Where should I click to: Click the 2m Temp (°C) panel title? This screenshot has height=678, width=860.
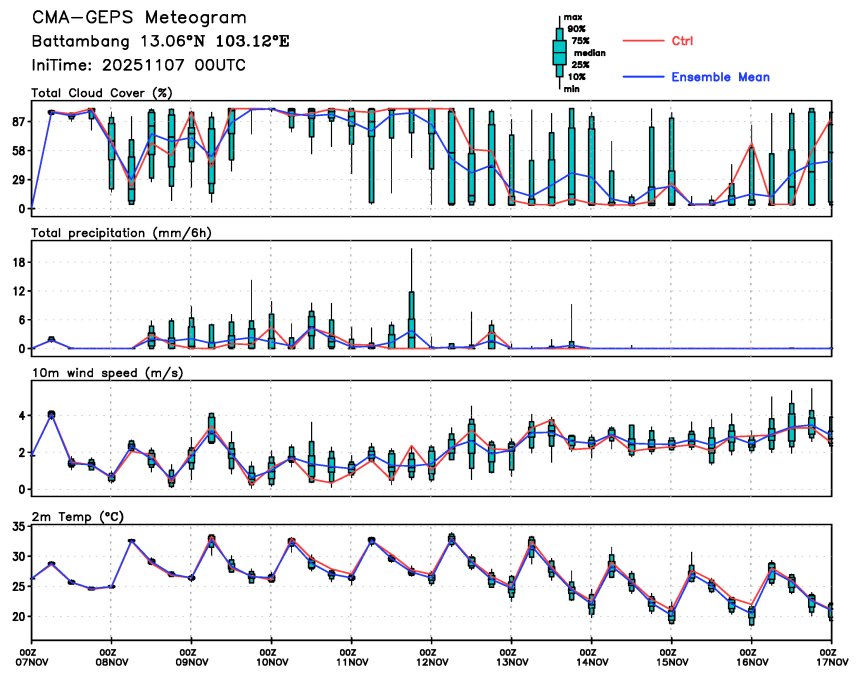[78, 517]
